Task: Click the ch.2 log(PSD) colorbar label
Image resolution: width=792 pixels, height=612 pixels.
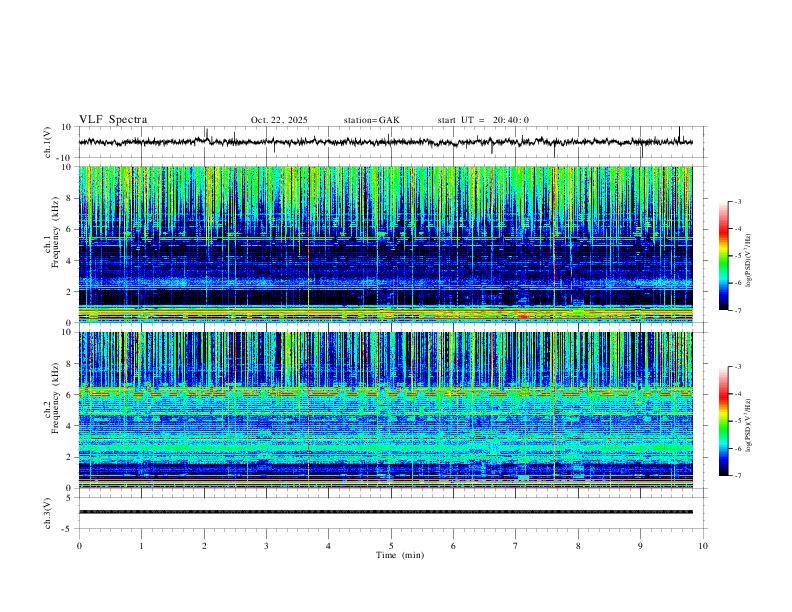Action: 749,425
